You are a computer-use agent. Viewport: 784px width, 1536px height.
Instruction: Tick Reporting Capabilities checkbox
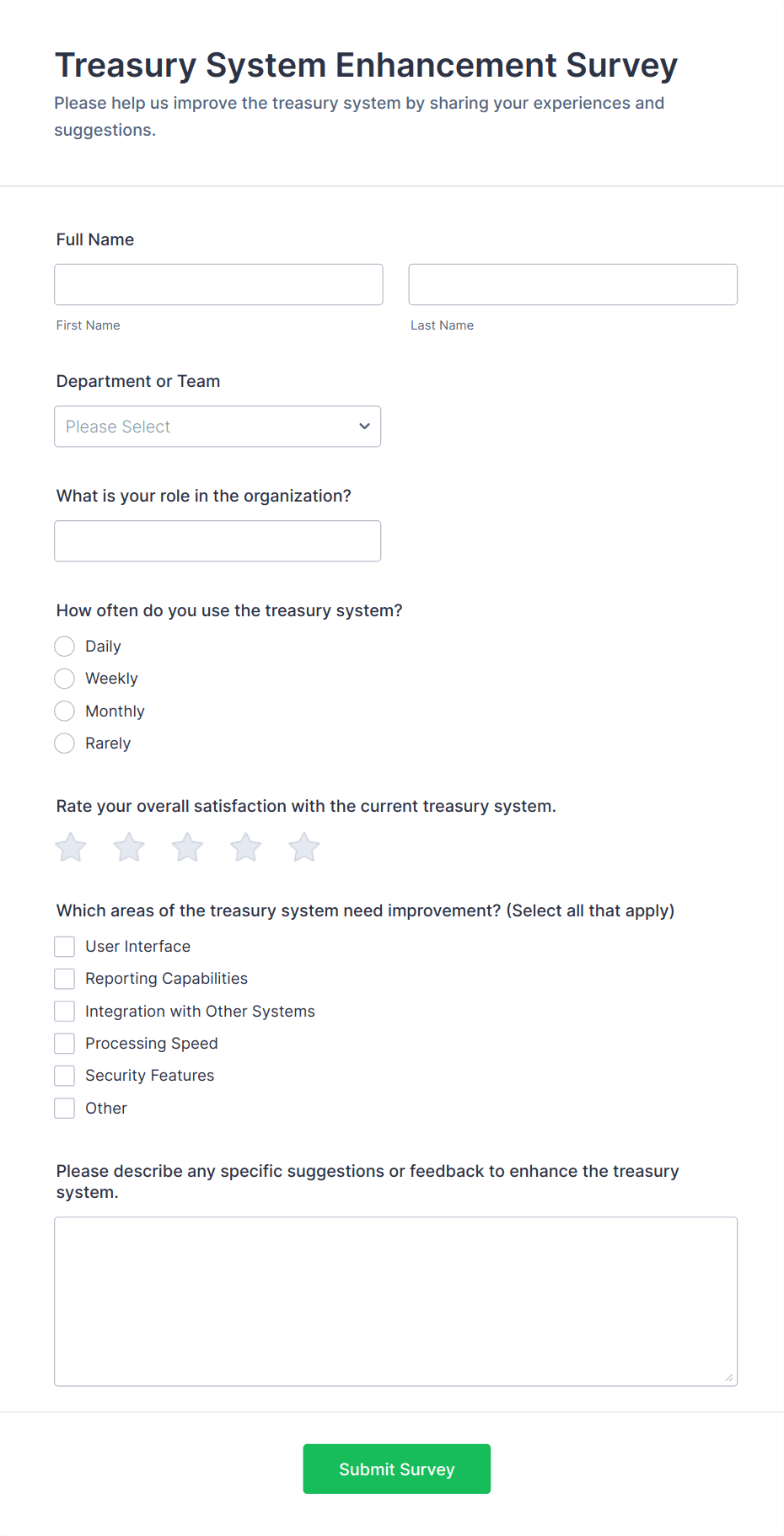(x=65, y=979)
